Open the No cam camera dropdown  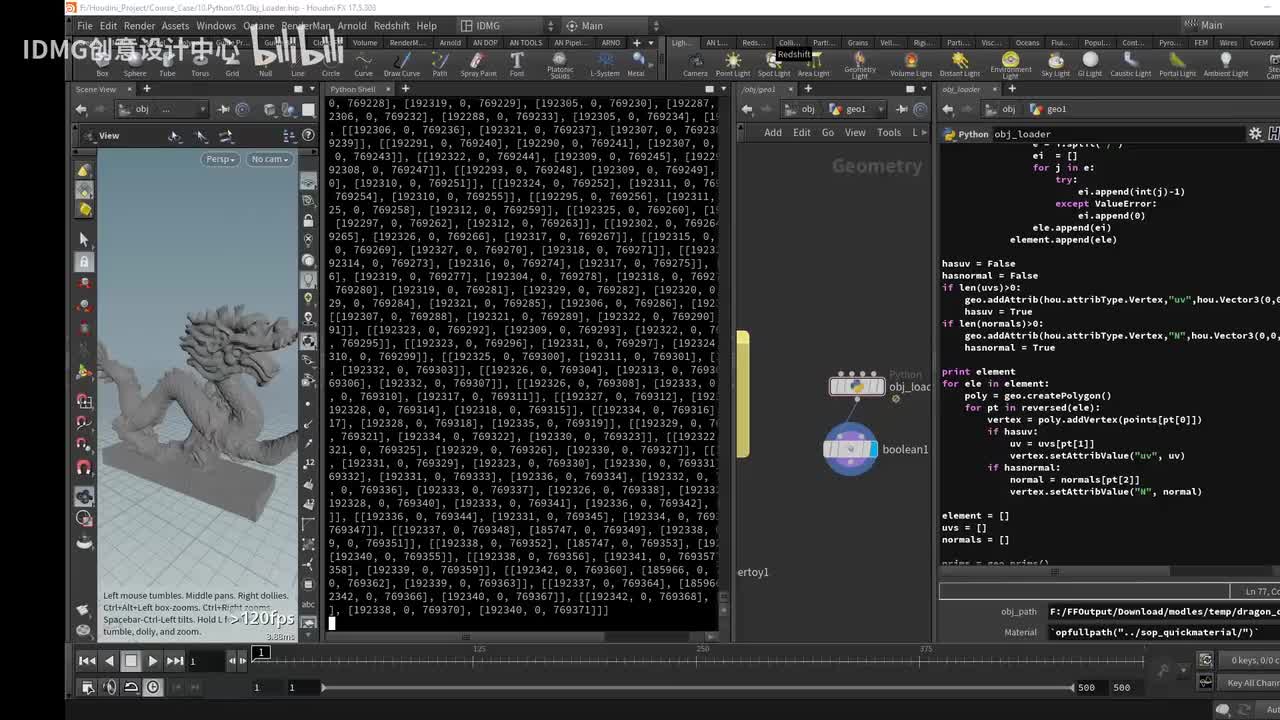[270, 159]
